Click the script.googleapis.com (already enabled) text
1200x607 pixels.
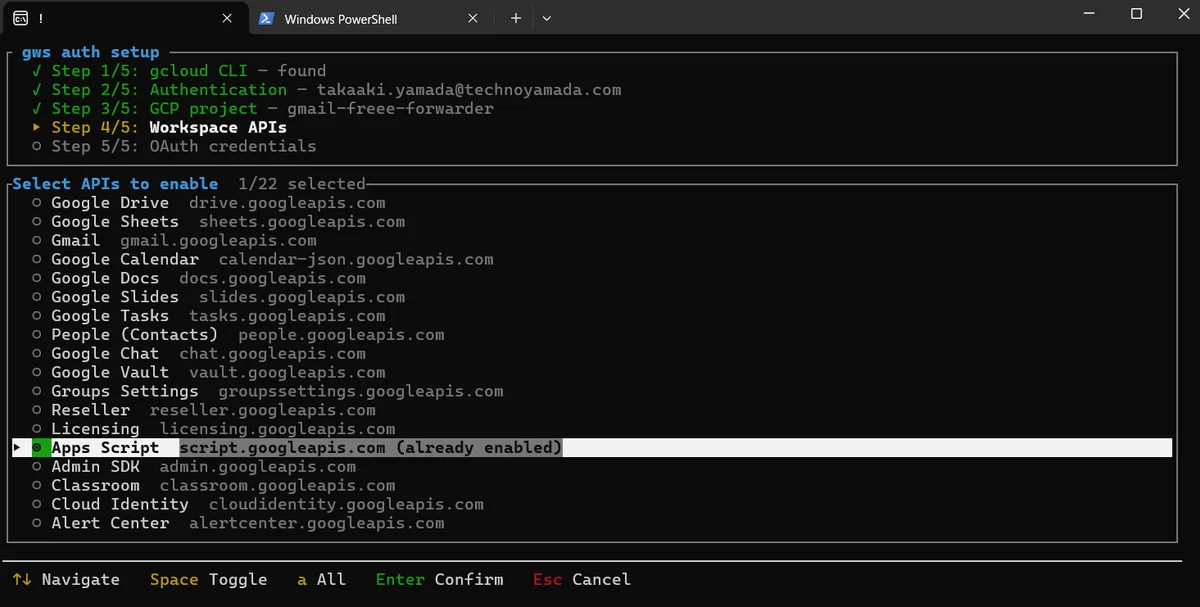(371, 448)
